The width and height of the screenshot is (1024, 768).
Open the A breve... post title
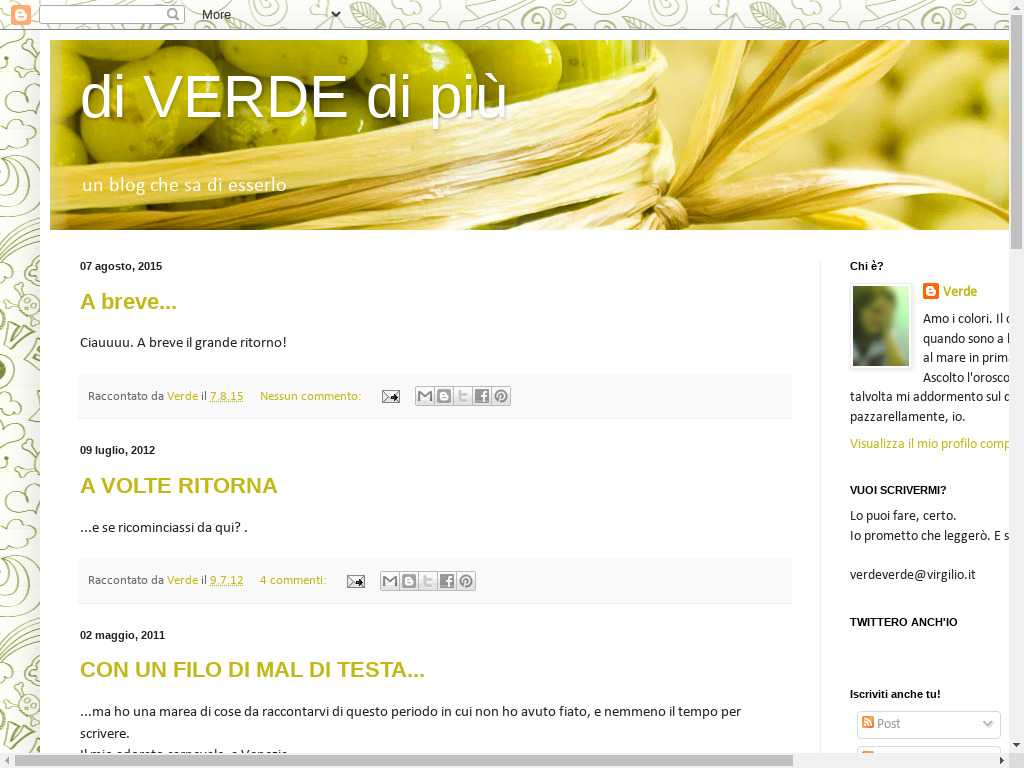pos(128,302)
